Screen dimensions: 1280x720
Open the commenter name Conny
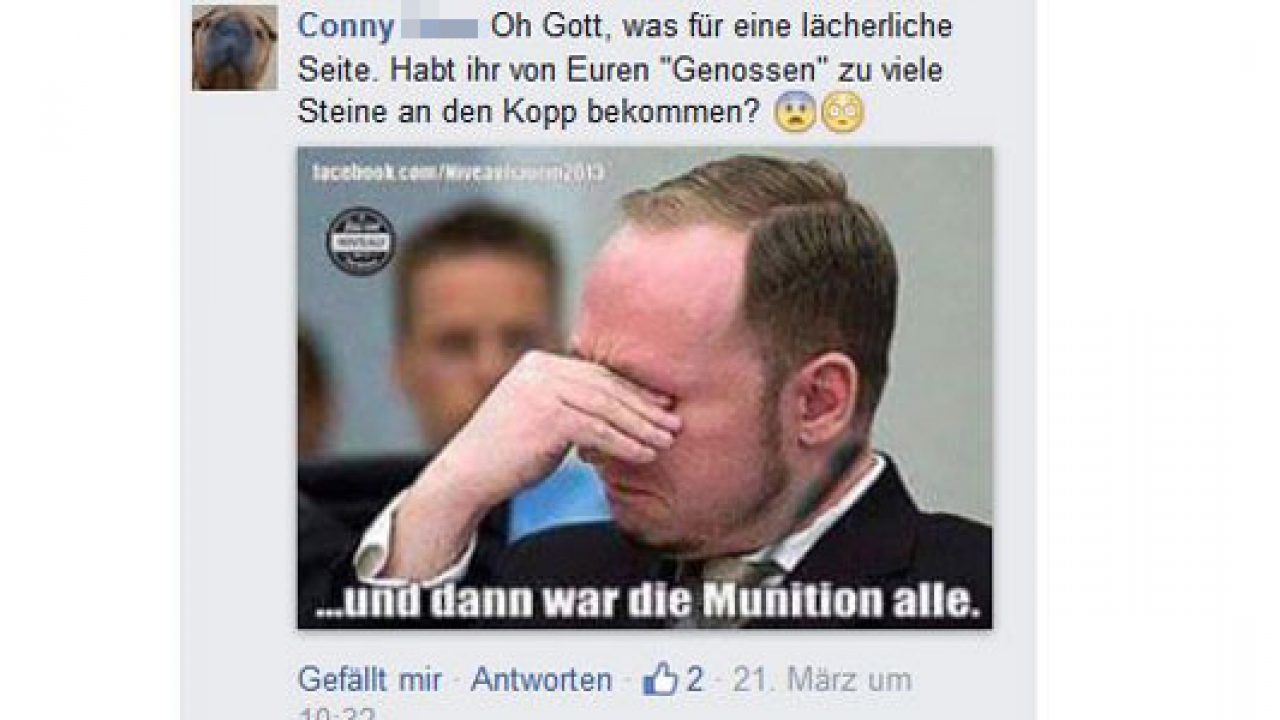click(x=346, y=26)
